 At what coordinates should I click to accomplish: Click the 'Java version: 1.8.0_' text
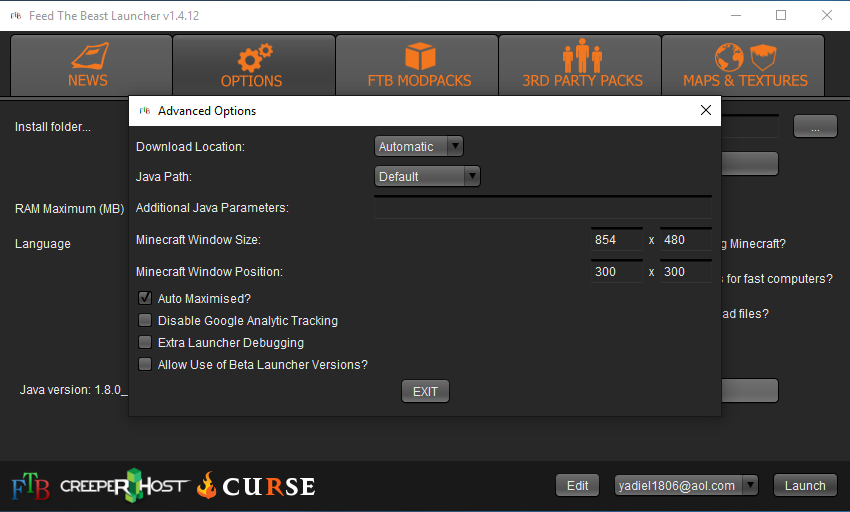(x=74, y=390)
